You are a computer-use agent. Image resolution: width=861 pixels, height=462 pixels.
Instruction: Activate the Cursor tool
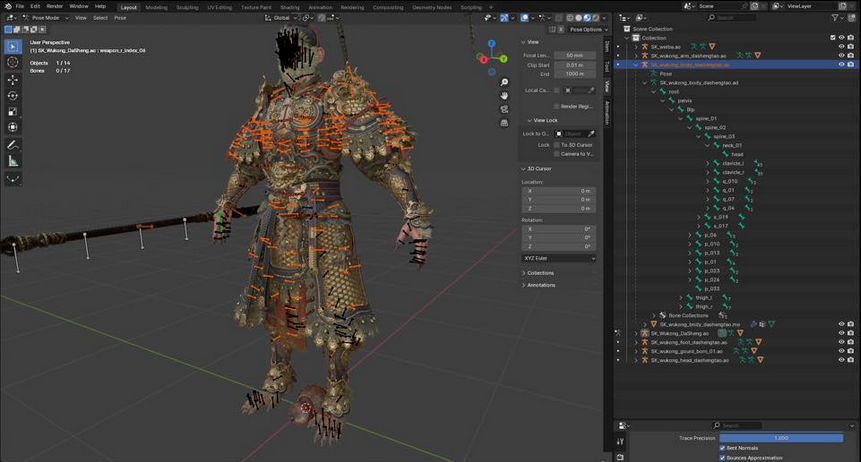point(13,62)
